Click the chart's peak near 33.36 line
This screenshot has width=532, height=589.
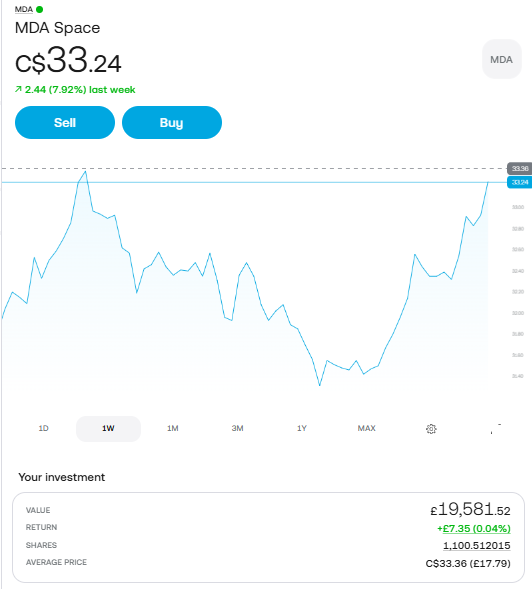[x=86, y=172]
